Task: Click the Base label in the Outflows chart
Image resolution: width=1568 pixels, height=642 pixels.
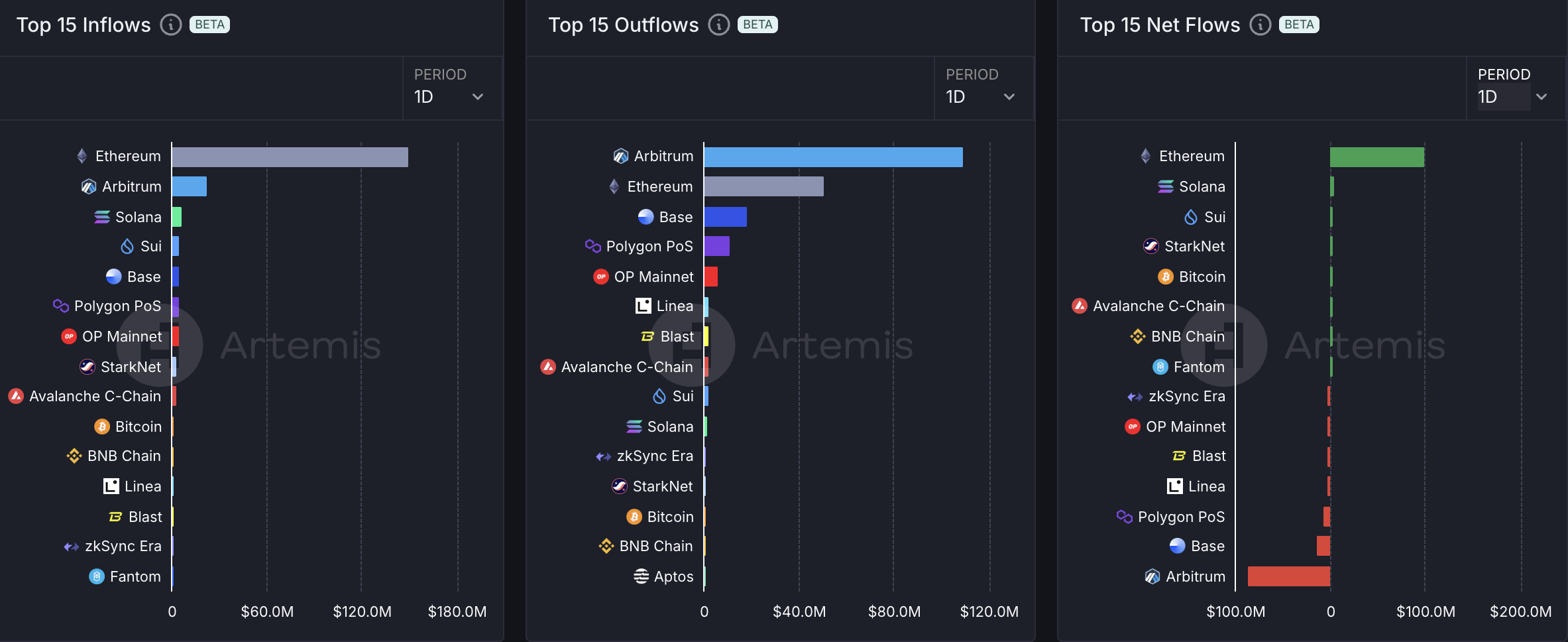Action: click(675, 217)
